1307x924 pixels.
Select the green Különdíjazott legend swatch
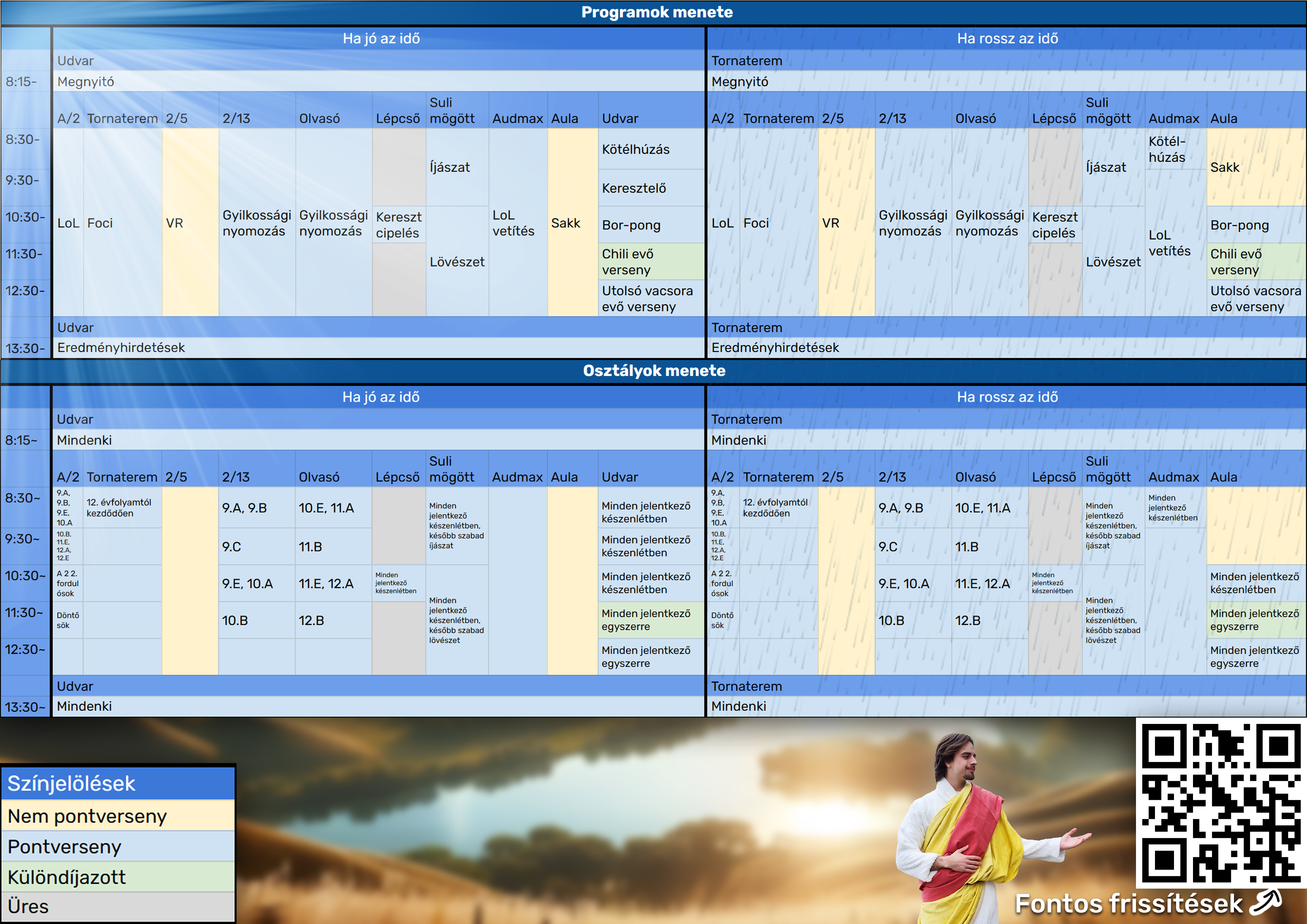point(118,877)
